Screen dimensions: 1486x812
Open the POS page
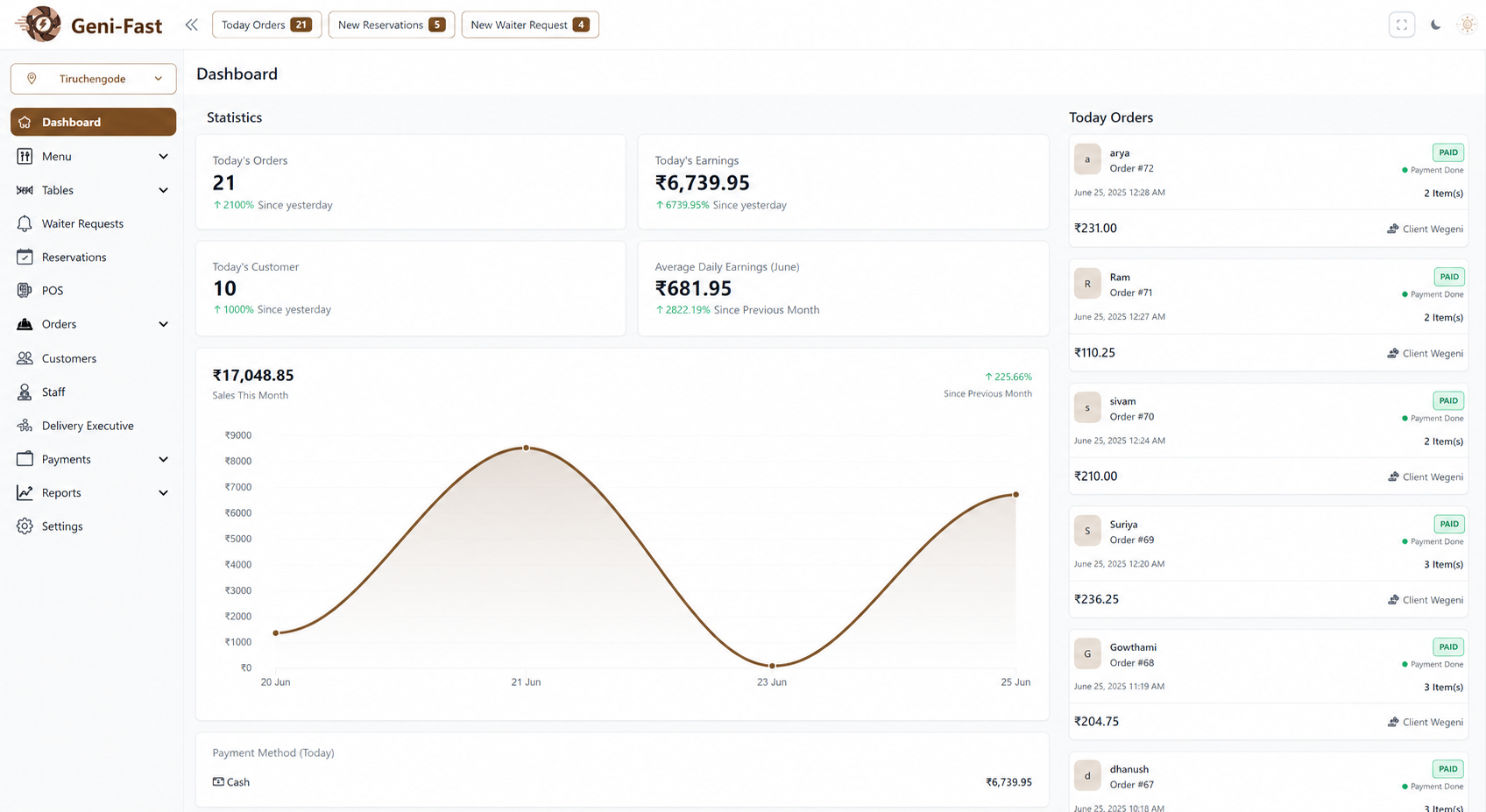53,290
